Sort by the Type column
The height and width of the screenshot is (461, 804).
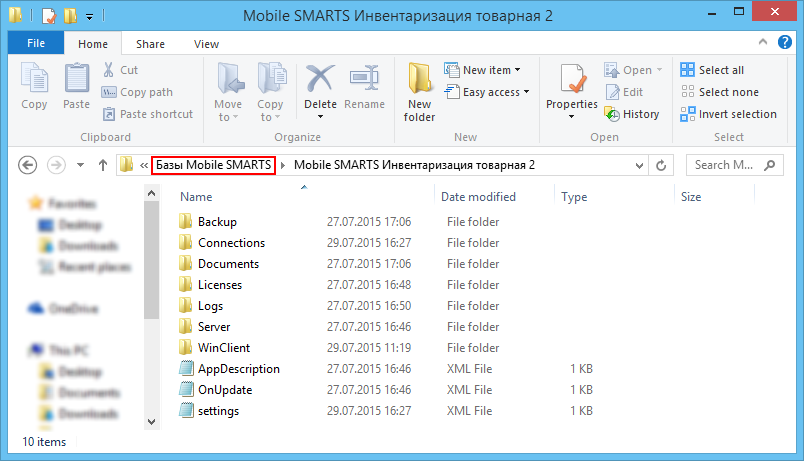[574, 197]
